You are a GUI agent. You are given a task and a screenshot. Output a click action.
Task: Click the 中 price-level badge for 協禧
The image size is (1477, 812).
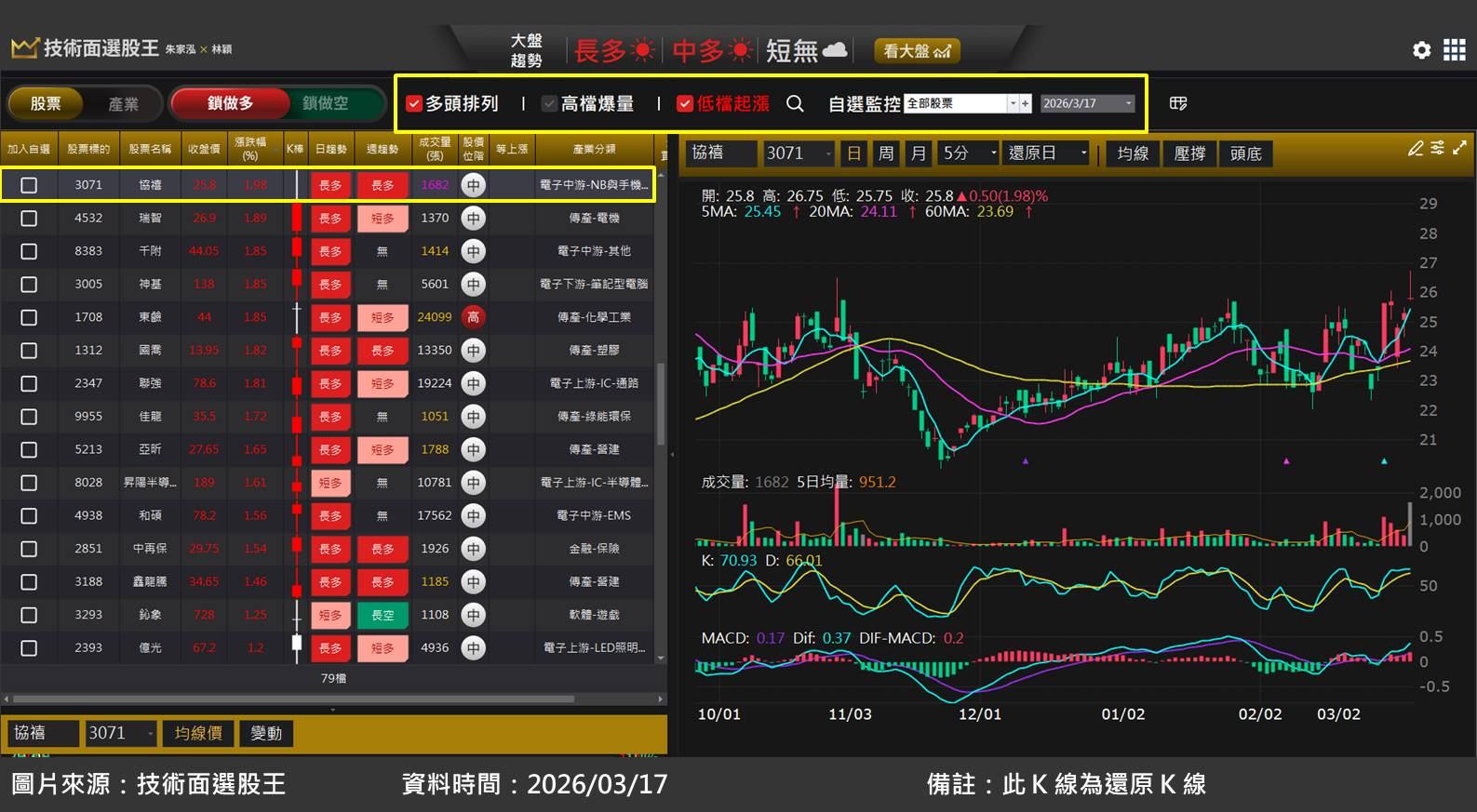(473, 185)
